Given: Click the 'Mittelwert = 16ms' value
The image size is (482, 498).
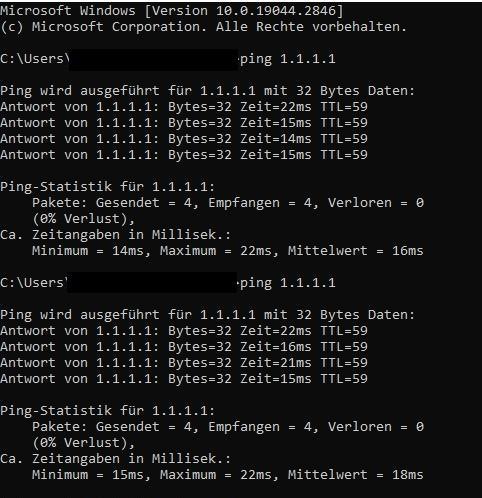Looking at the screenshot, I should coord(356,251).
